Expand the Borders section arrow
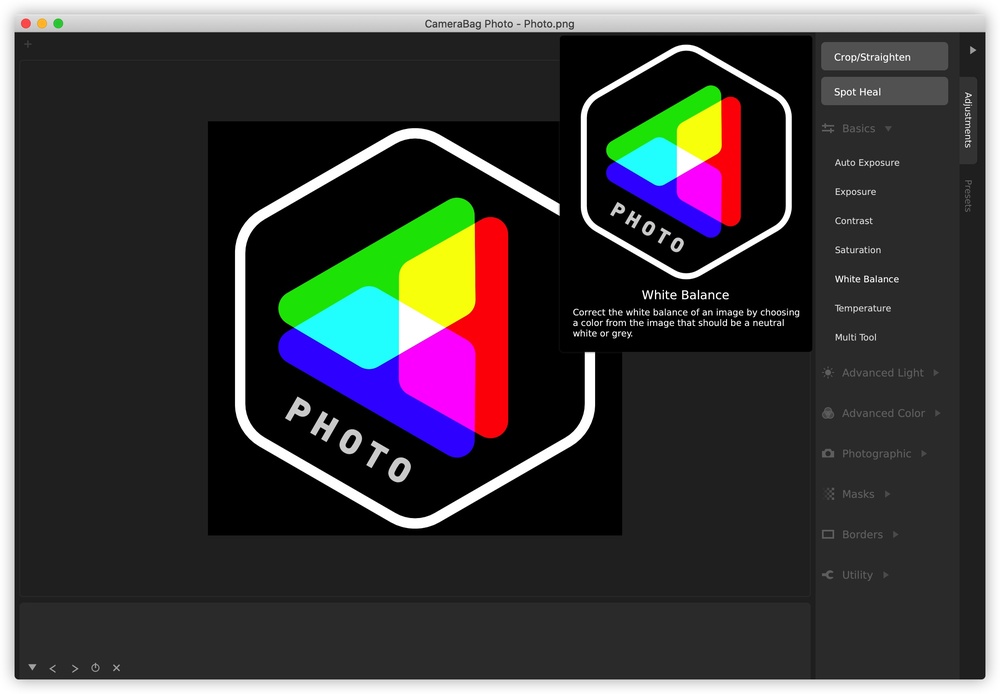The height and width of the screenshot is (694, 1000). pyautogui.click(x=895, y=535)
